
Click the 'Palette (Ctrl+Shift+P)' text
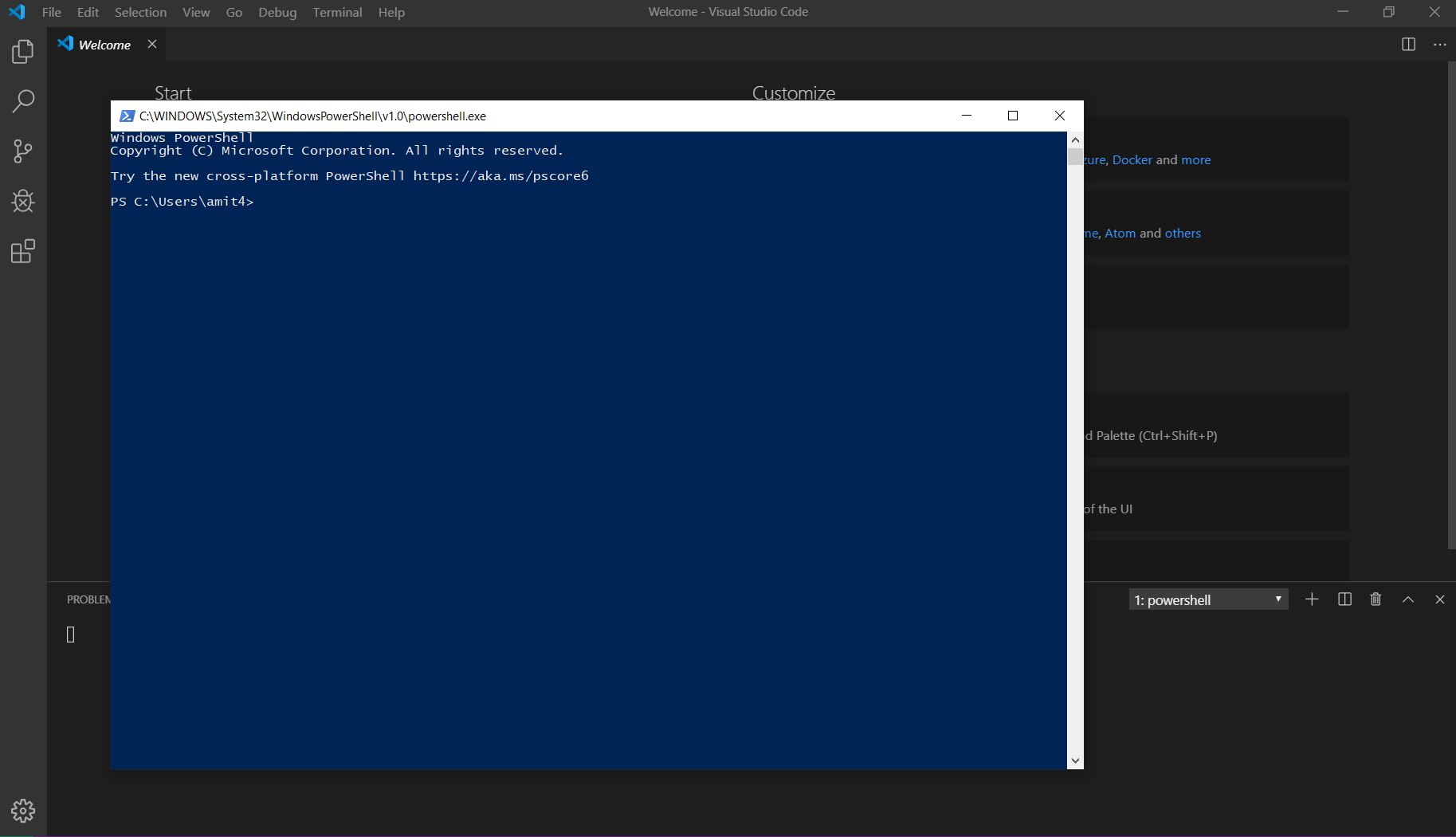1156,435
